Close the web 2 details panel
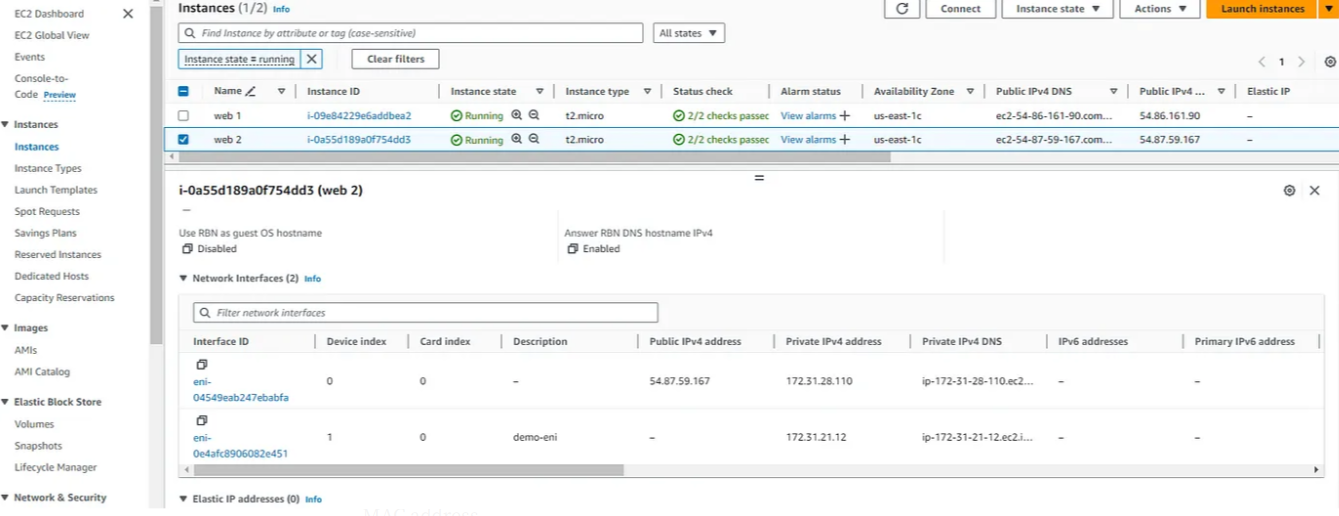The height and width of the screenshot is (516, 1339). pos(1314,190)
